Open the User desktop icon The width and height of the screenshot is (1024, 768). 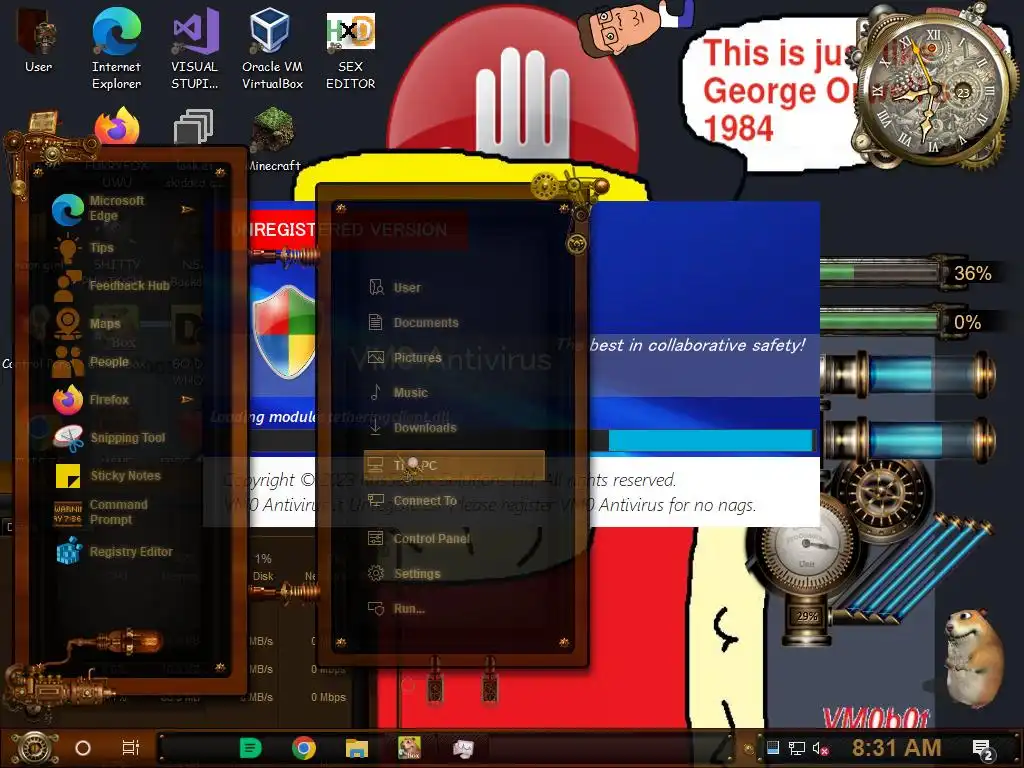point(38,42)
